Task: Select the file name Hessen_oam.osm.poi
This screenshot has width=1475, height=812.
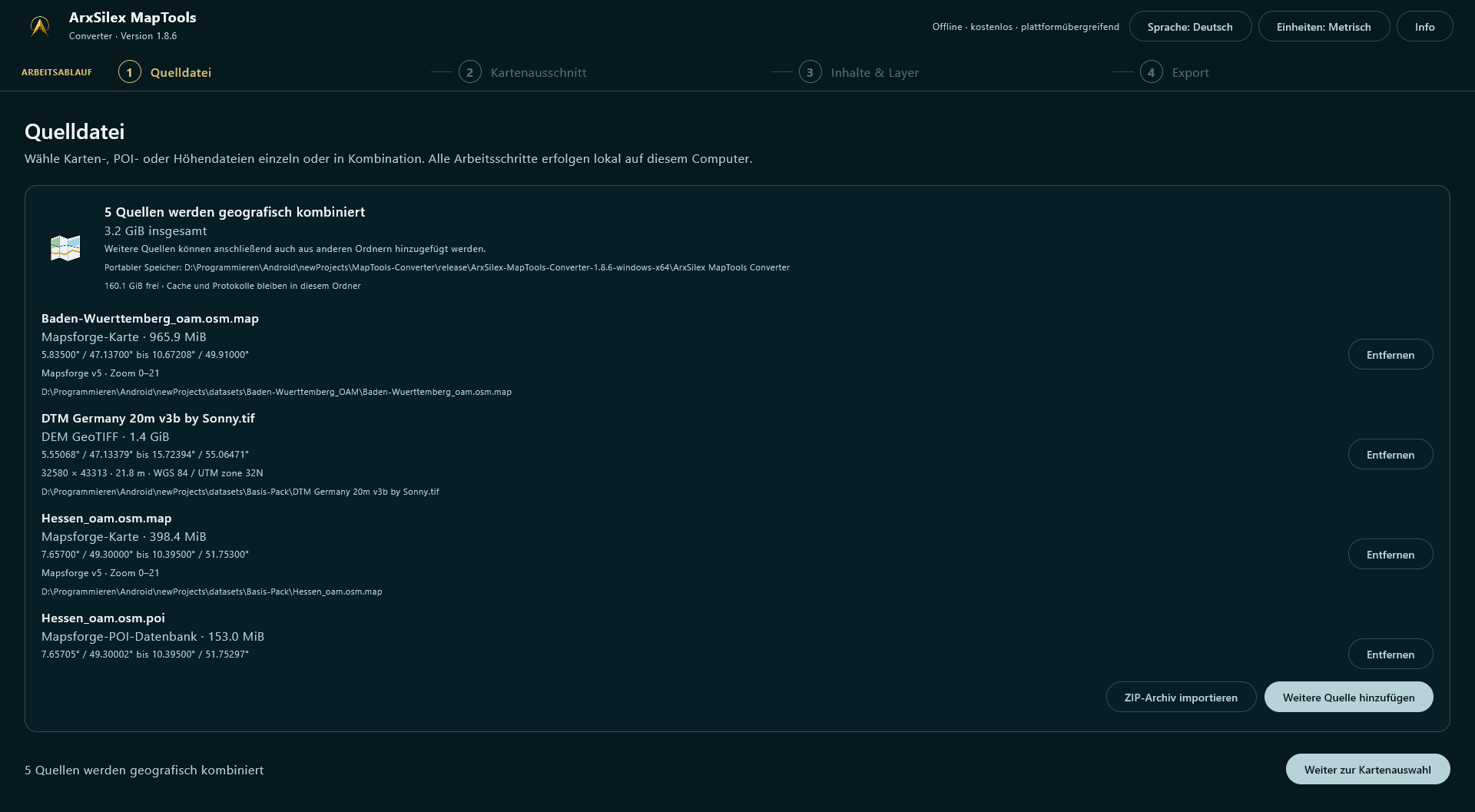Action: coord(103,618)
